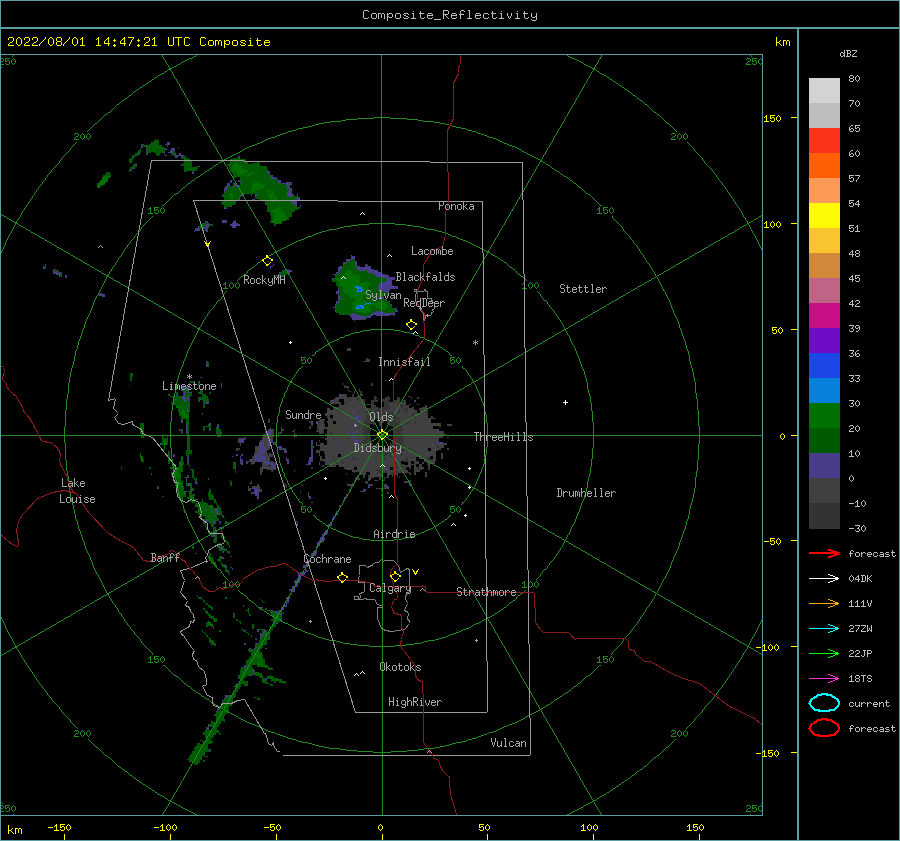Select the 51 dBZ yellow color swatch
This screenshot has height=841, width=900.
point(824,216)
